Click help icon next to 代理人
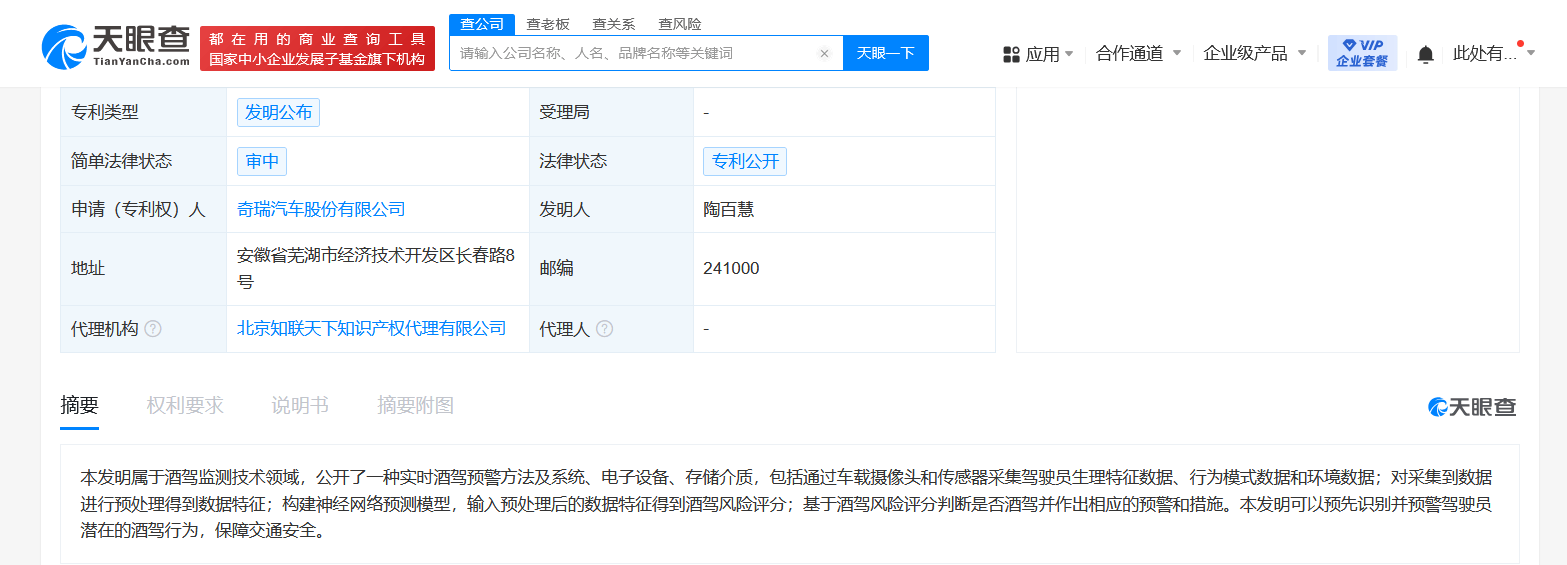This screenshot has height=565, width=1567. (605, 329)
